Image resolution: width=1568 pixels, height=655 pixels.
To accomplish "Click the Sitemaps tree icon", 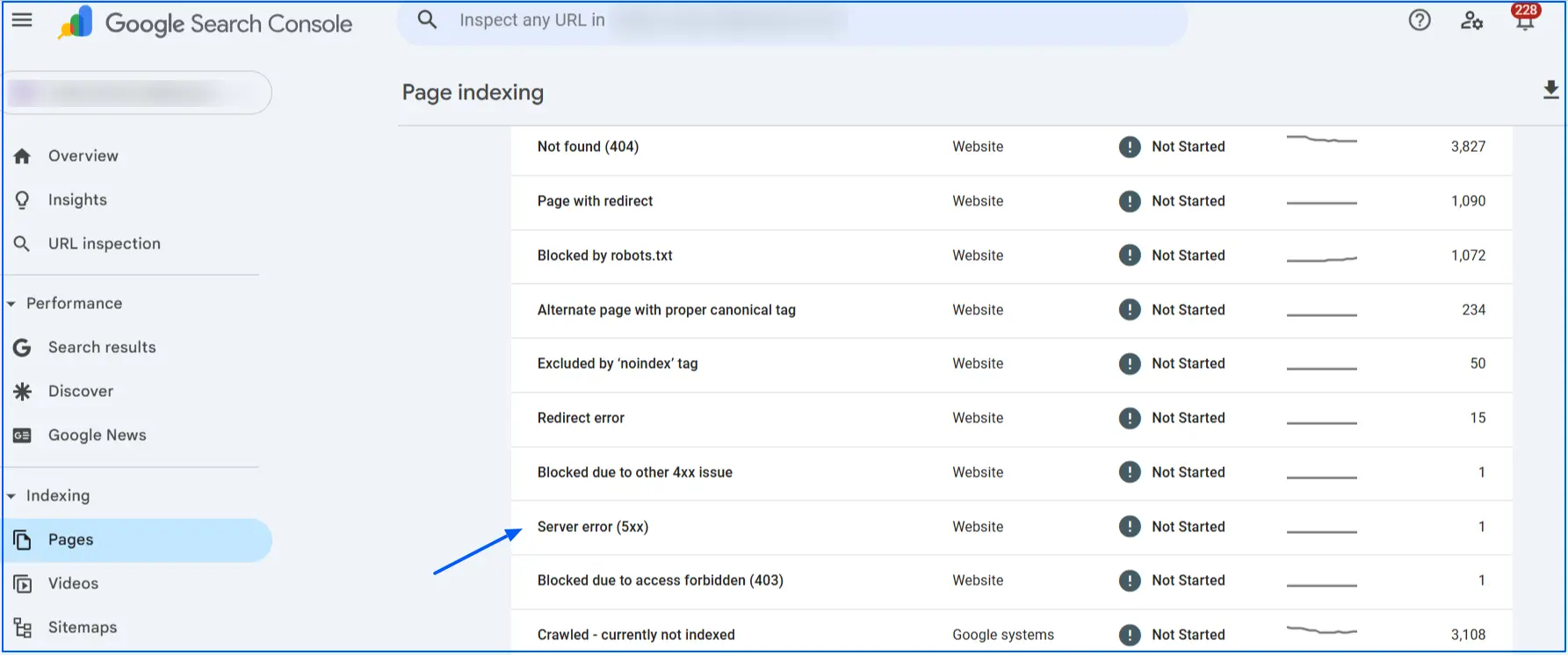I will click(x=23, y=628).
